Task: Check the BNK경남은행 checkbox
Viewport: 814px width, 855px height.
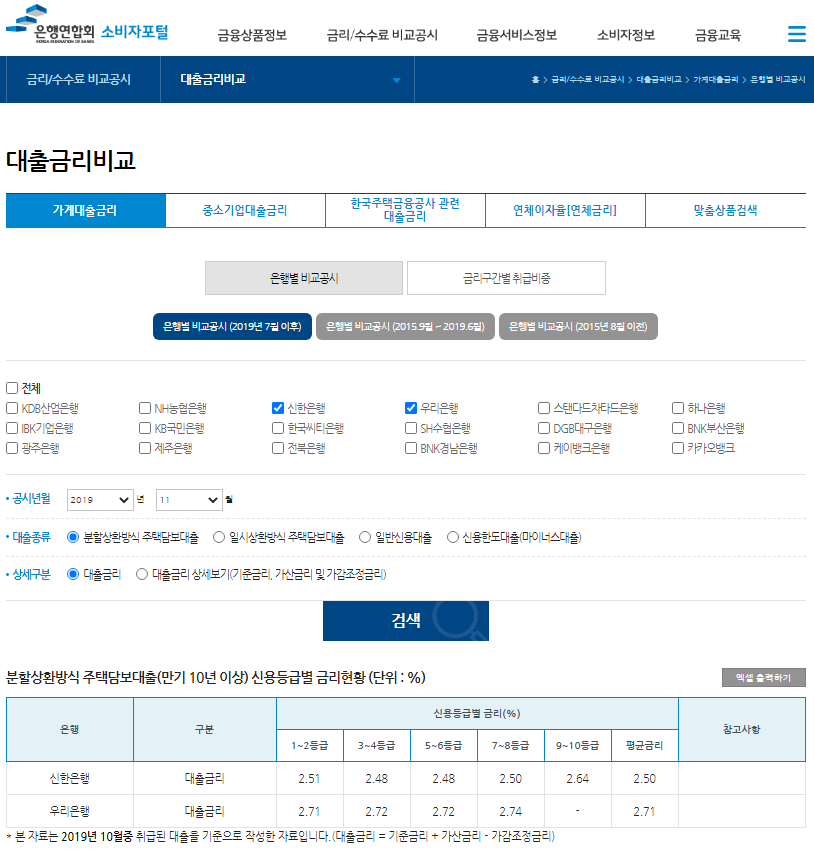Action: click(411, 448)
